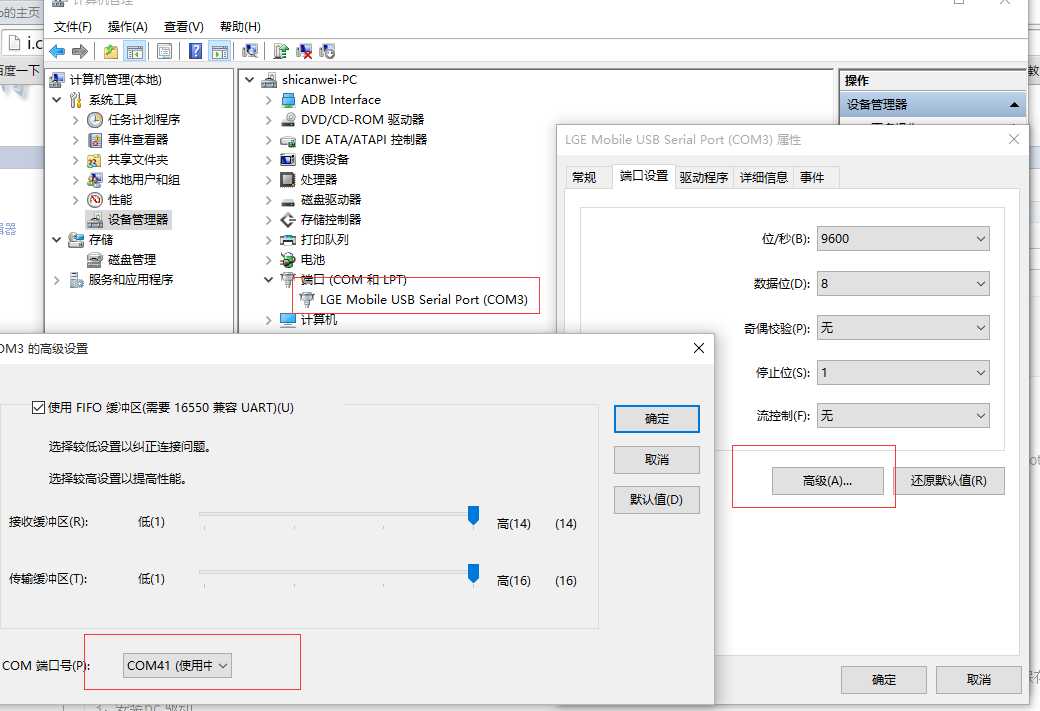This screenshot has width=1040, height=711.
Task: Open the COM 端口号 COM41 dropdown
Action: [x=177, y=665]
